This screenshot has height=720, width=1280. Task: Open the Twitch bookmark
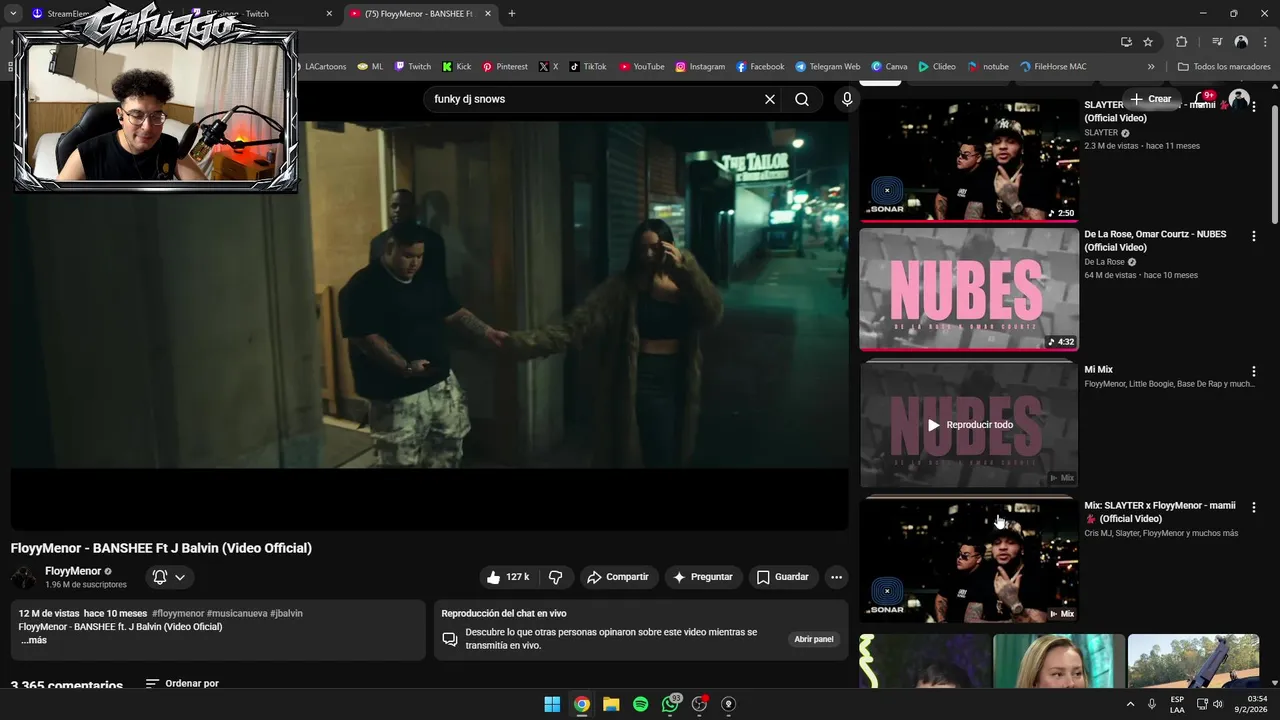tap(413, 67)
